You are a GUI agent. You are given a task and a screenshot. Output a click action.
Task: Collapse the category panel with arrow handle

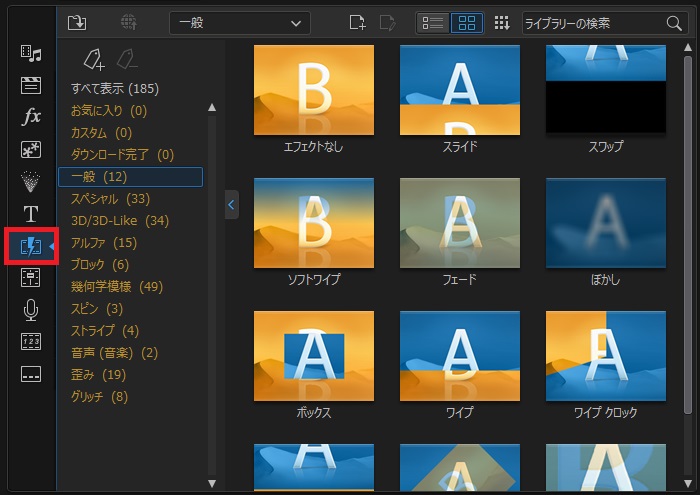click(x=232, y=205)
